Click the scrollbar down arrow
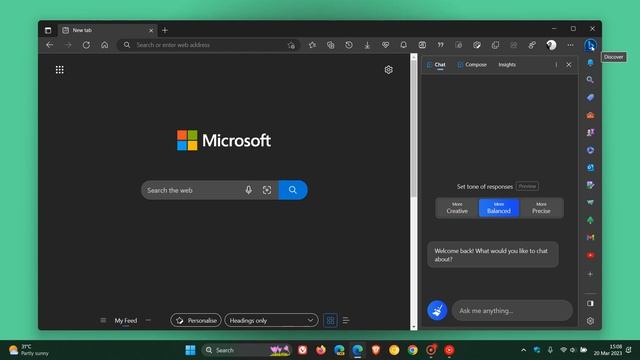The image size is (640, 360). click(x=414, y=327)
